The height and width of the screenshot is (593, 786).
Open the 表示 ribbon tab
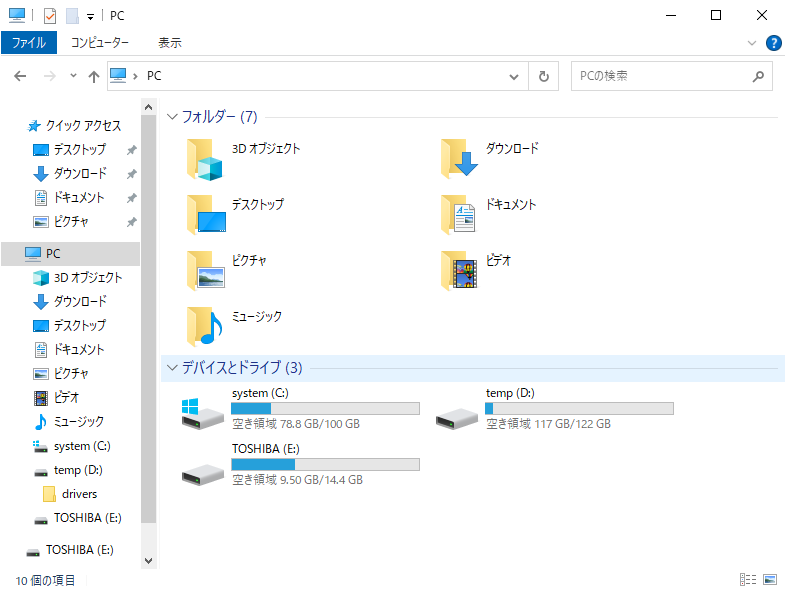170,43
